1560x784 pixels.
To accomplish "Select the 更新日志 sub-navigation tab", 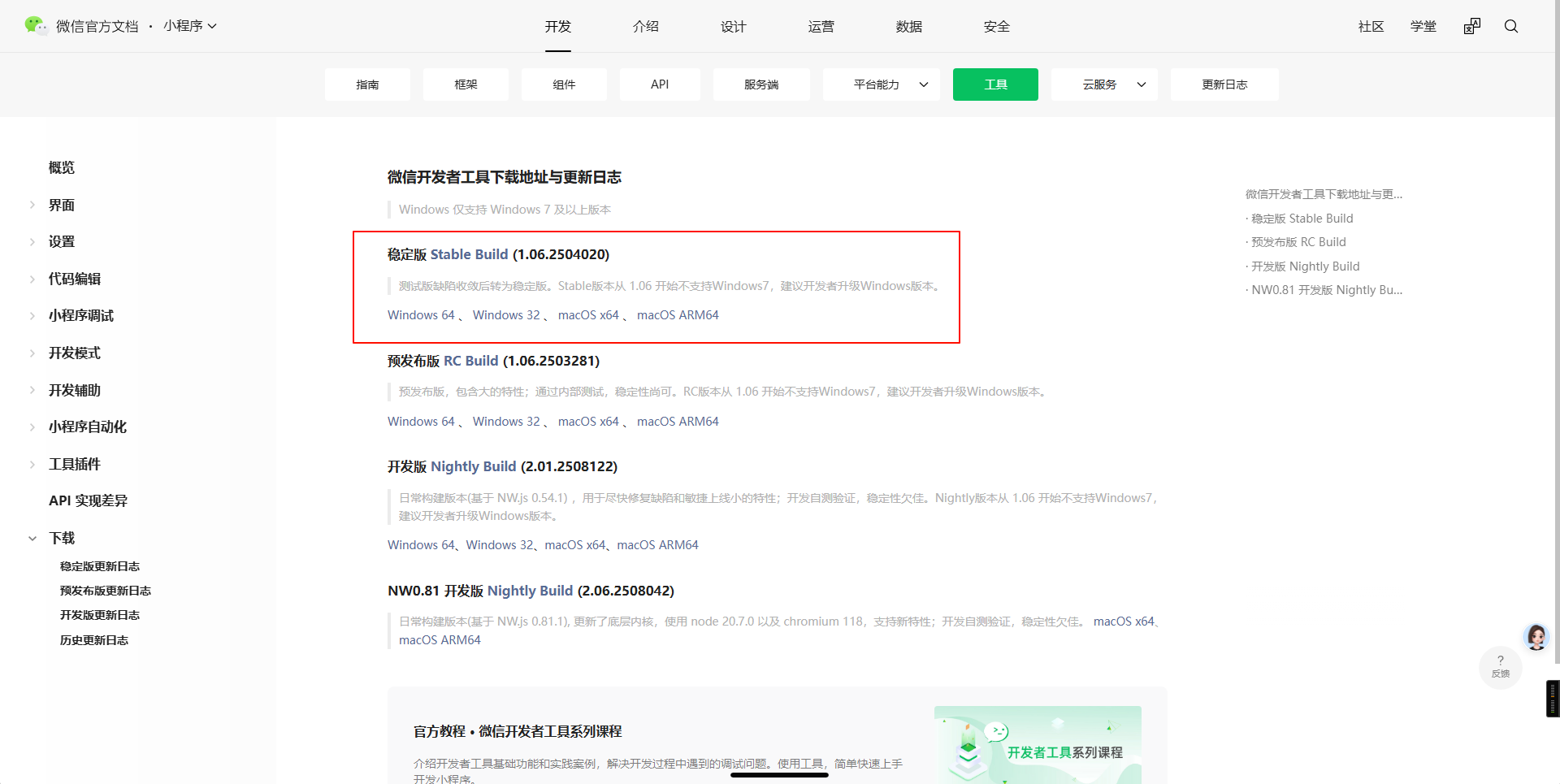I will 1224,84.
